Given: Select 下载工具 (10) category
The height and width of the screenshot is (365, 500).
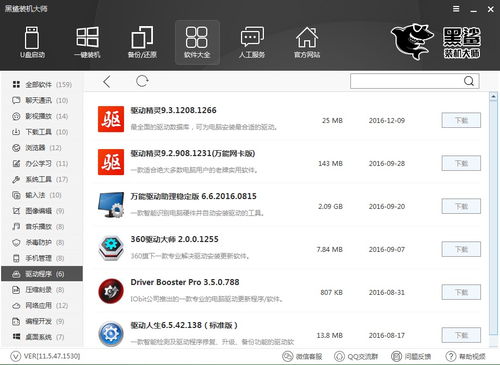Looking at the screenshot, I should tap(42, 132).
